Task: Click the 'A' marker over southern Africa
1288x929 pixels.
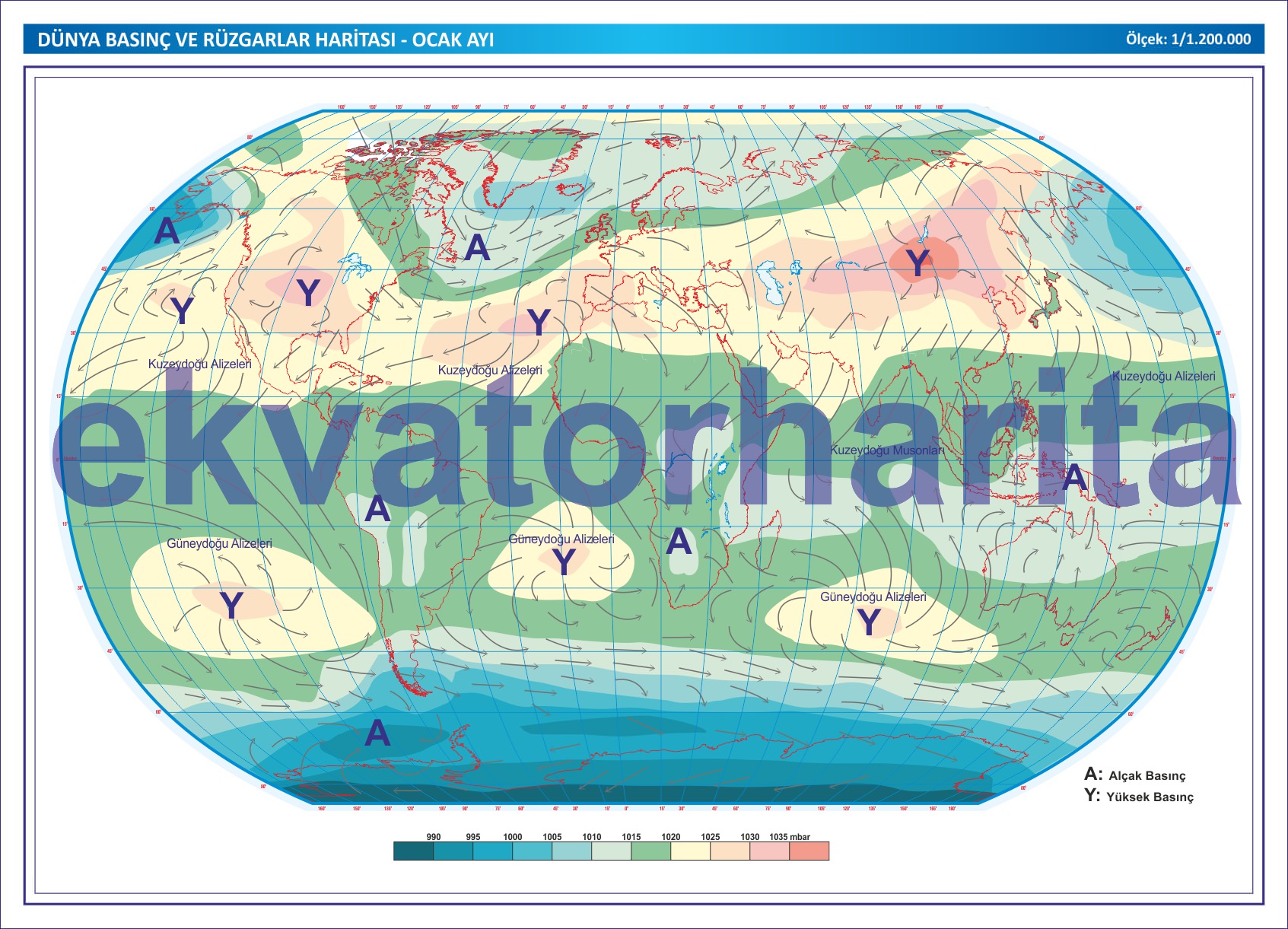Action: 679,542
